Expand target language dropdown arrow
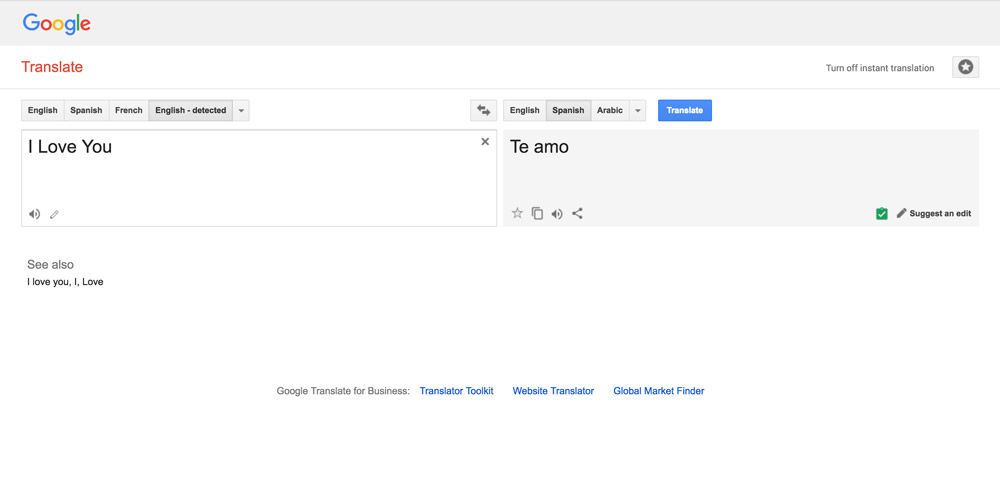This screenshot has height=504, width=1000. pyautogui.click(x=637, y=110)
